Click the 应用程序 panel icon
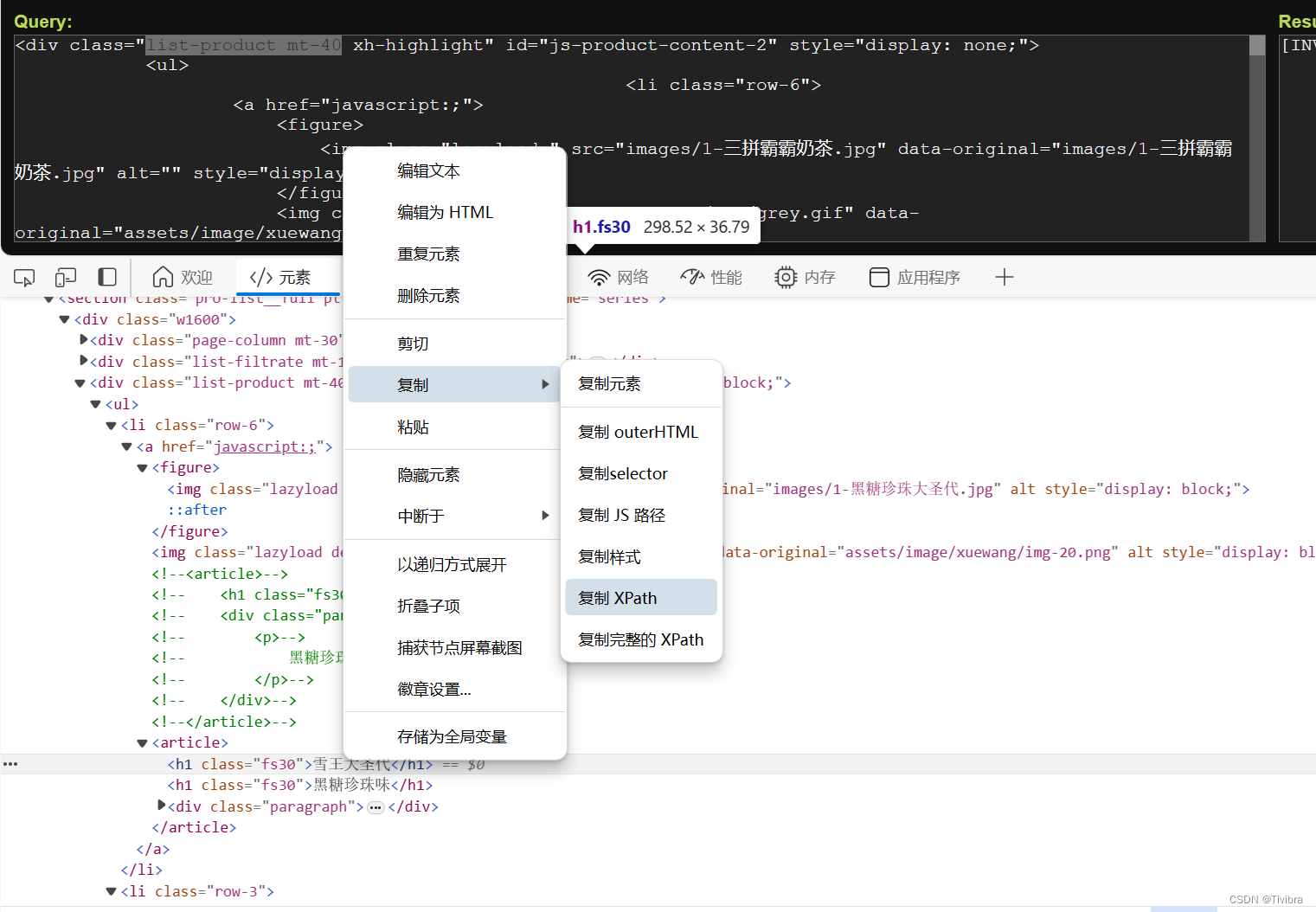Image resolution: width=1316 pixels, height=912 pixels. (879, 277)
